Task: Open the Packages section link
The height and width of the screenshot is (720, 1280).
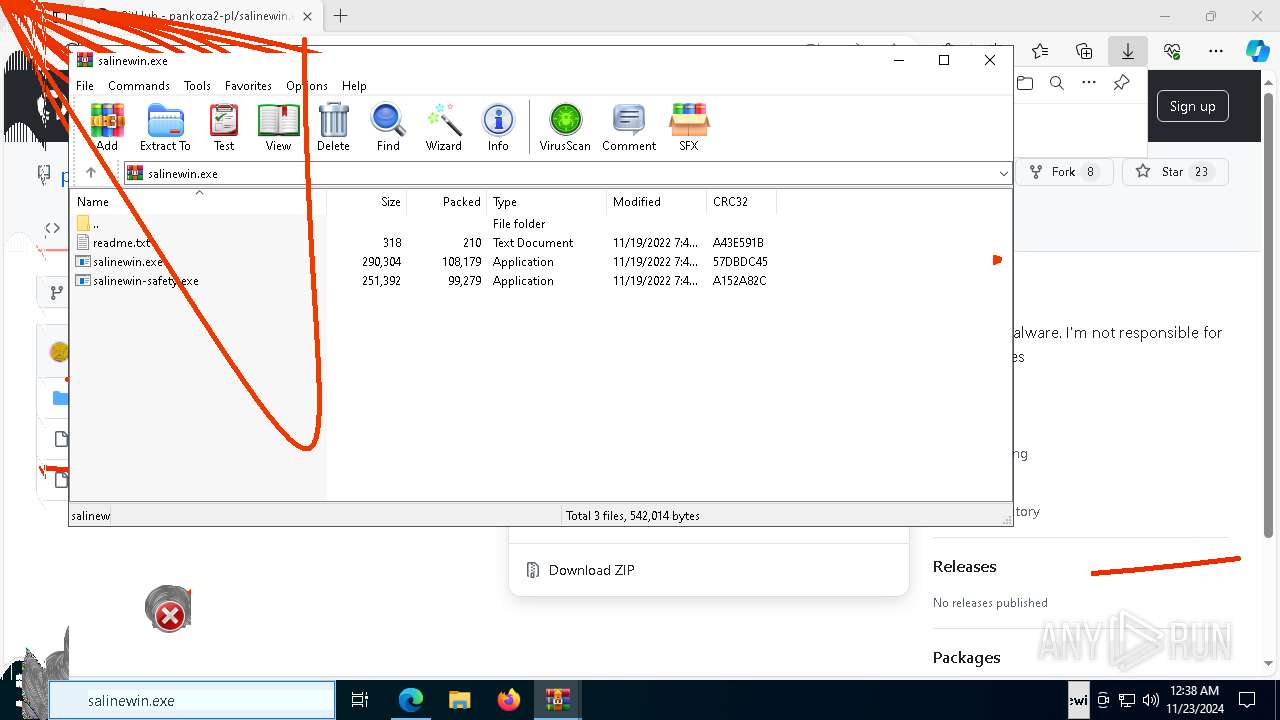Action: click(966, 657)
